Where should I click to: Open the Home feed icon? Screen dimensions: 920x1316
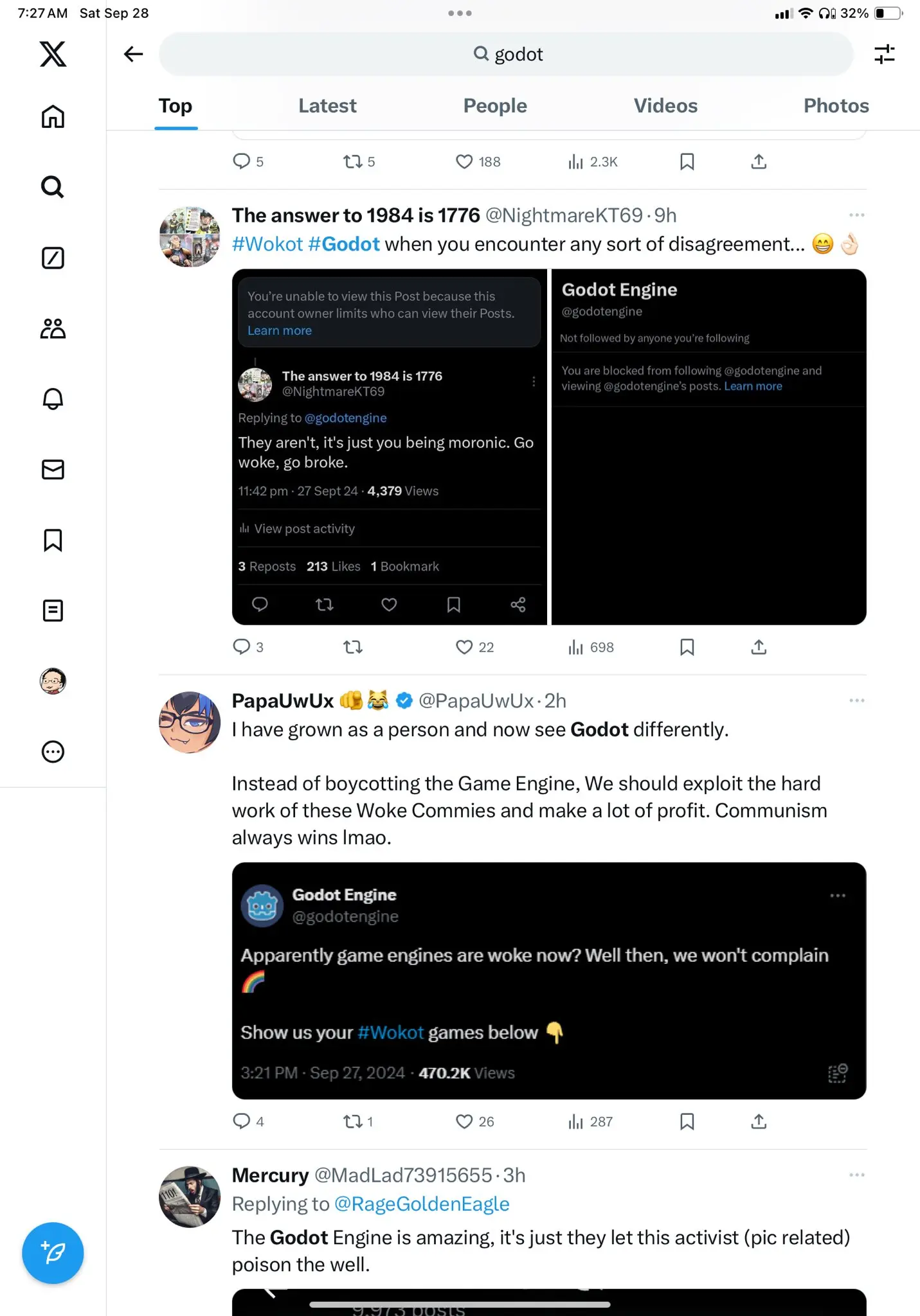click(53, 116)
